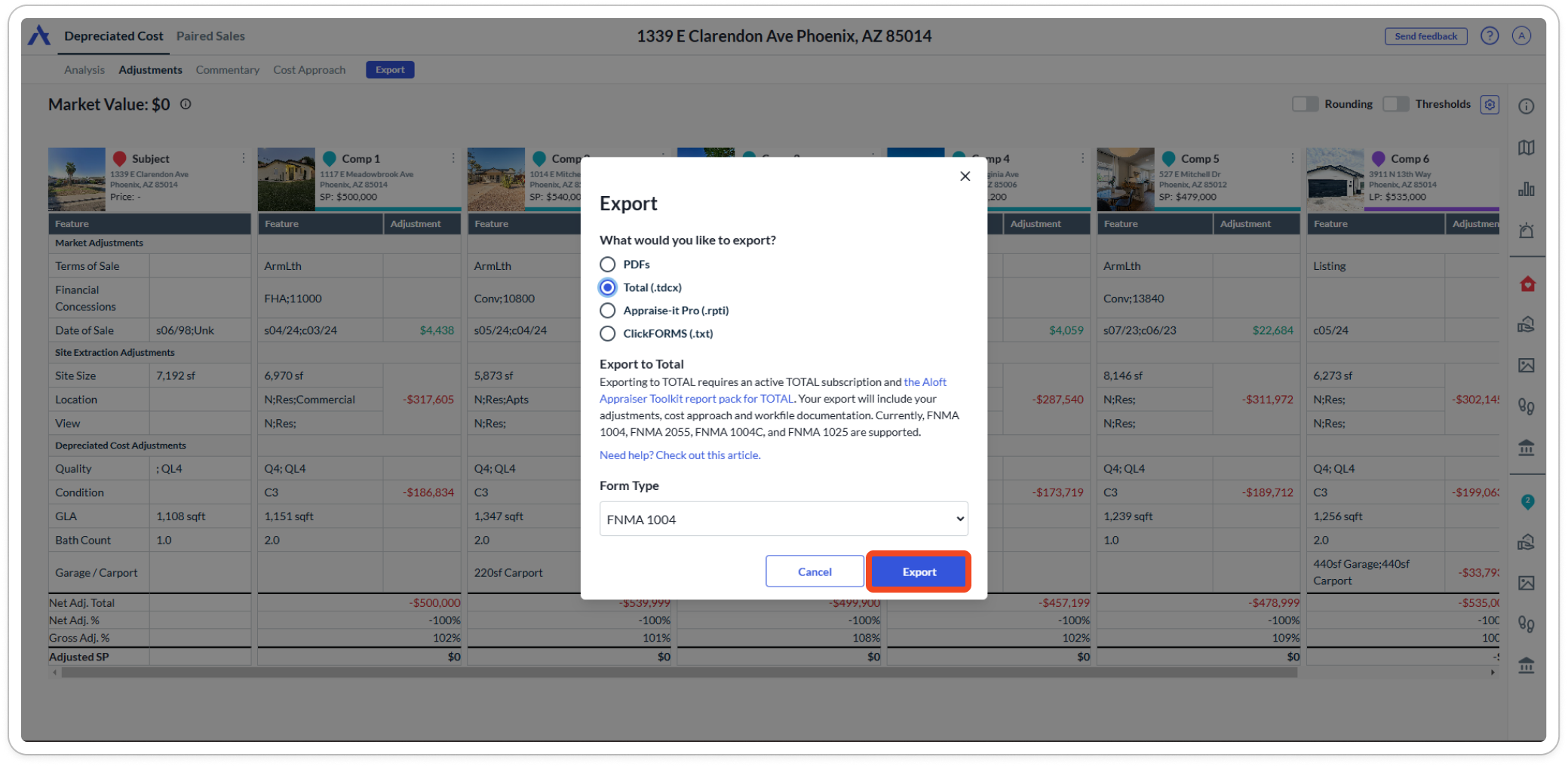Open the Cost Approach sub-tab
The width and height of the screenshot is (1568, 766).
(309, 70)
